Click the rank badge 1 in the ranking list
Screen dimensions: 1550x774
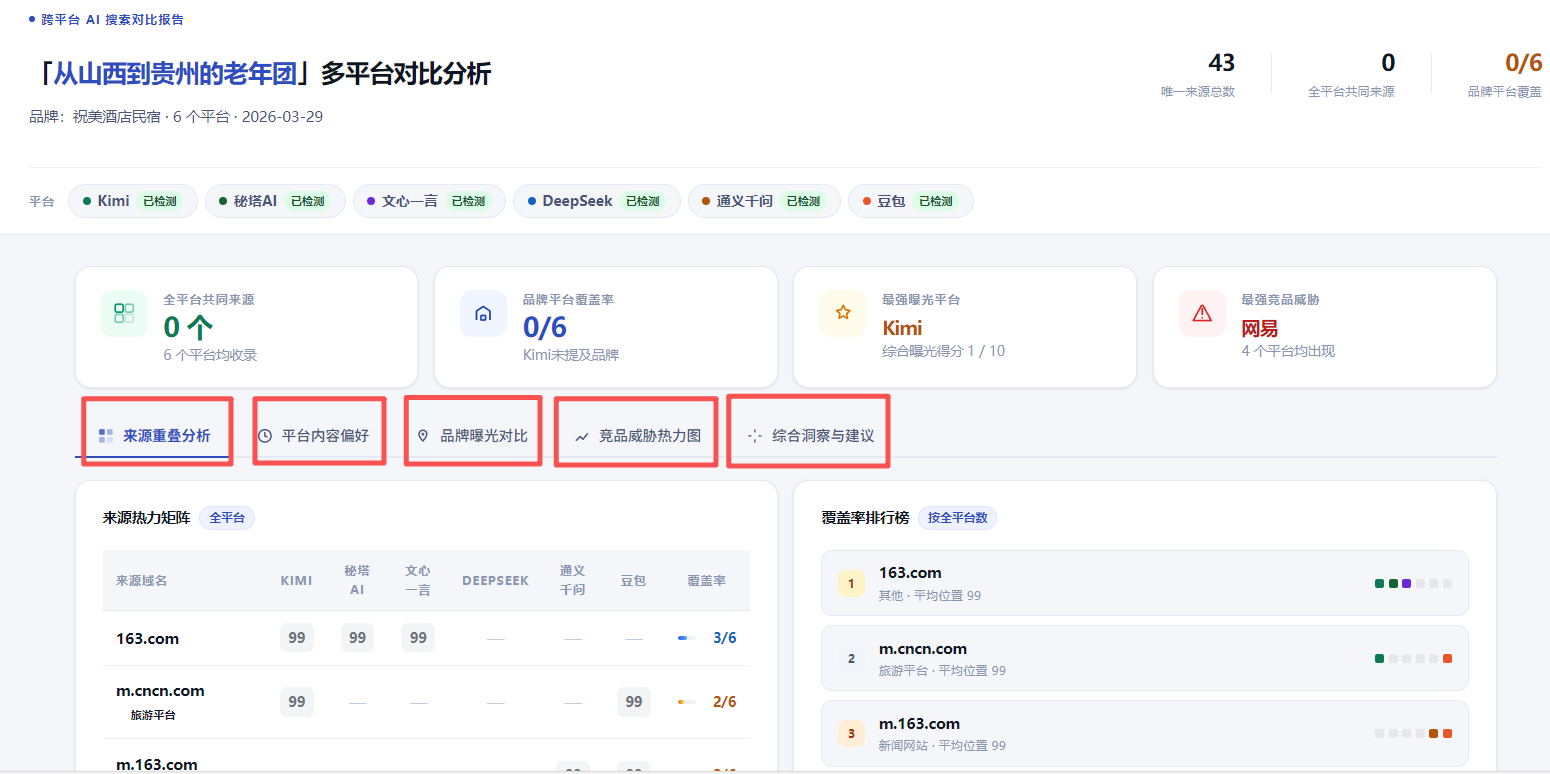(x=851, y=583)
